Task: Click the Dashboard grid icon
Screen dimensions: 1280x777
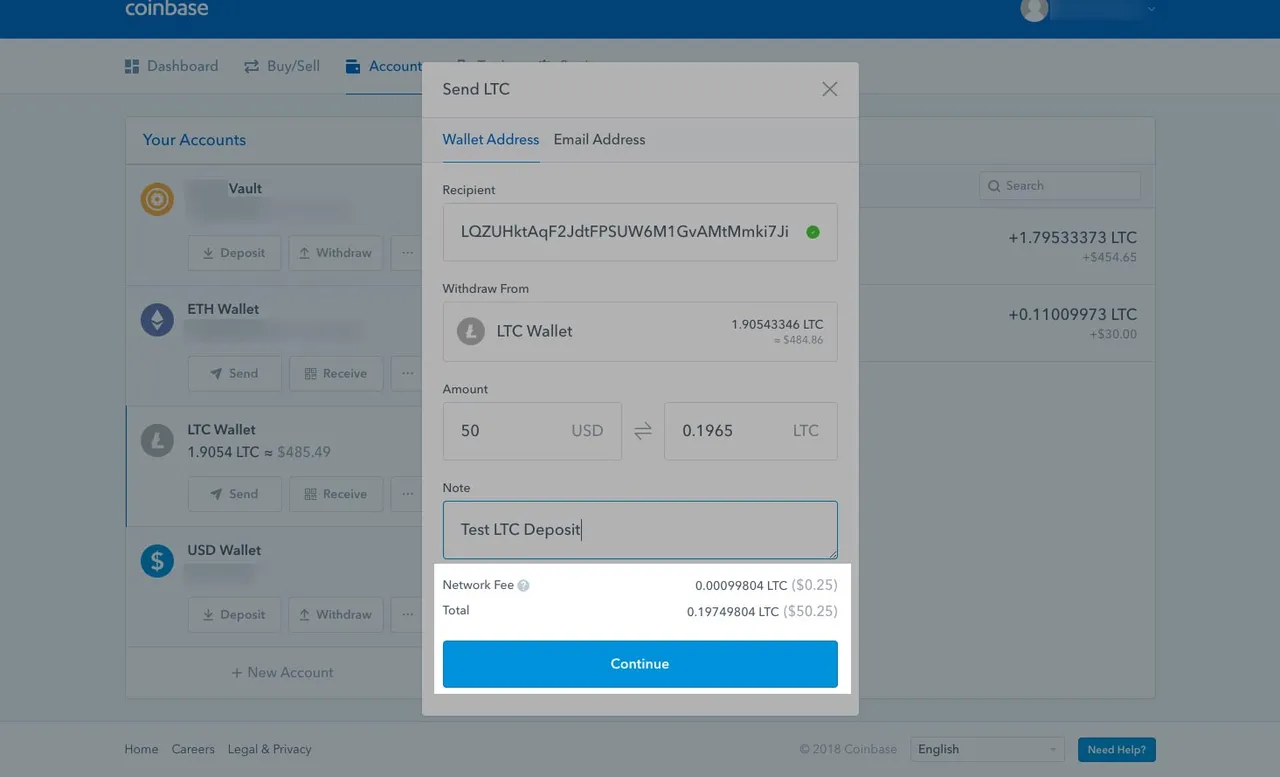Action: tap(132, 66)
